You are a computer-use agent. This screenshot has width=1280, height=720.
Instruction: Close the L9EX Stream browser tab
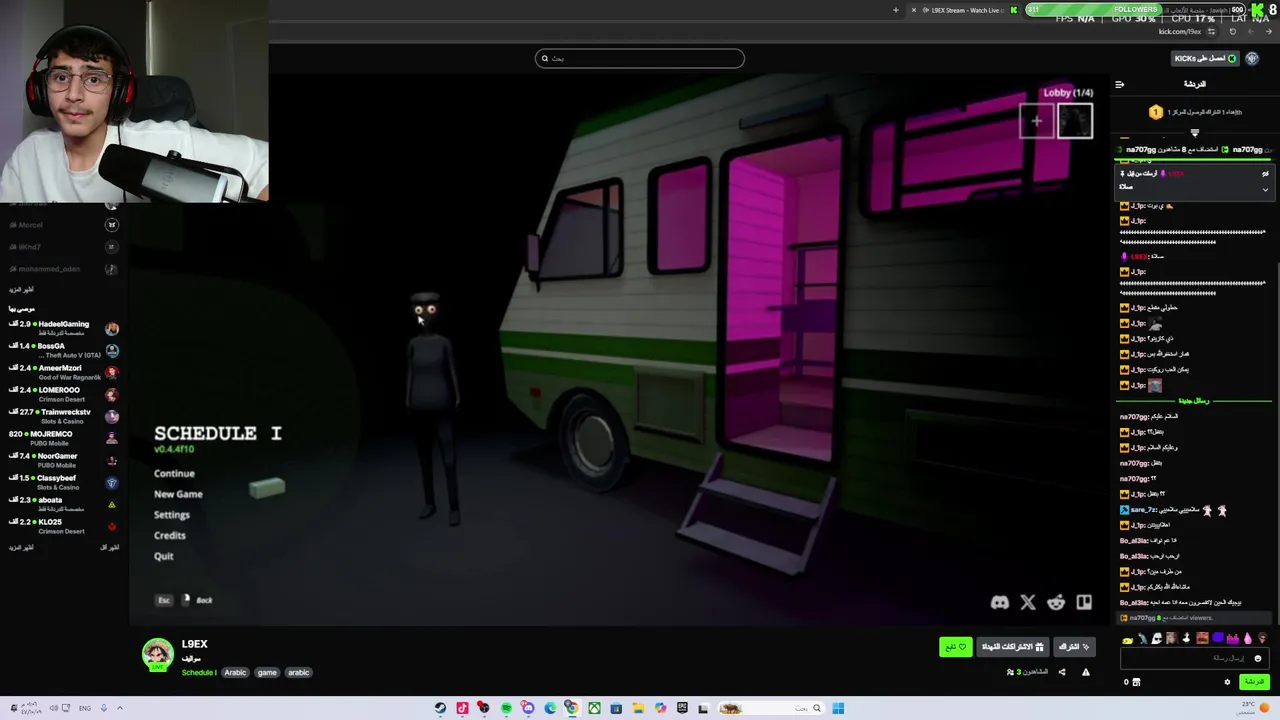coord(914,10)
